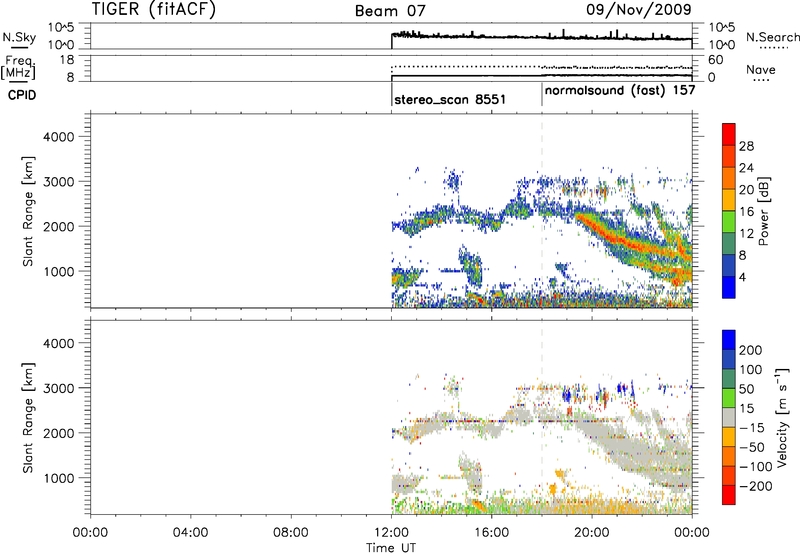The image size is (800, 554).
Task: Click the "-200" label on Velocity colorbar
Action: click(x=755, y=486)
